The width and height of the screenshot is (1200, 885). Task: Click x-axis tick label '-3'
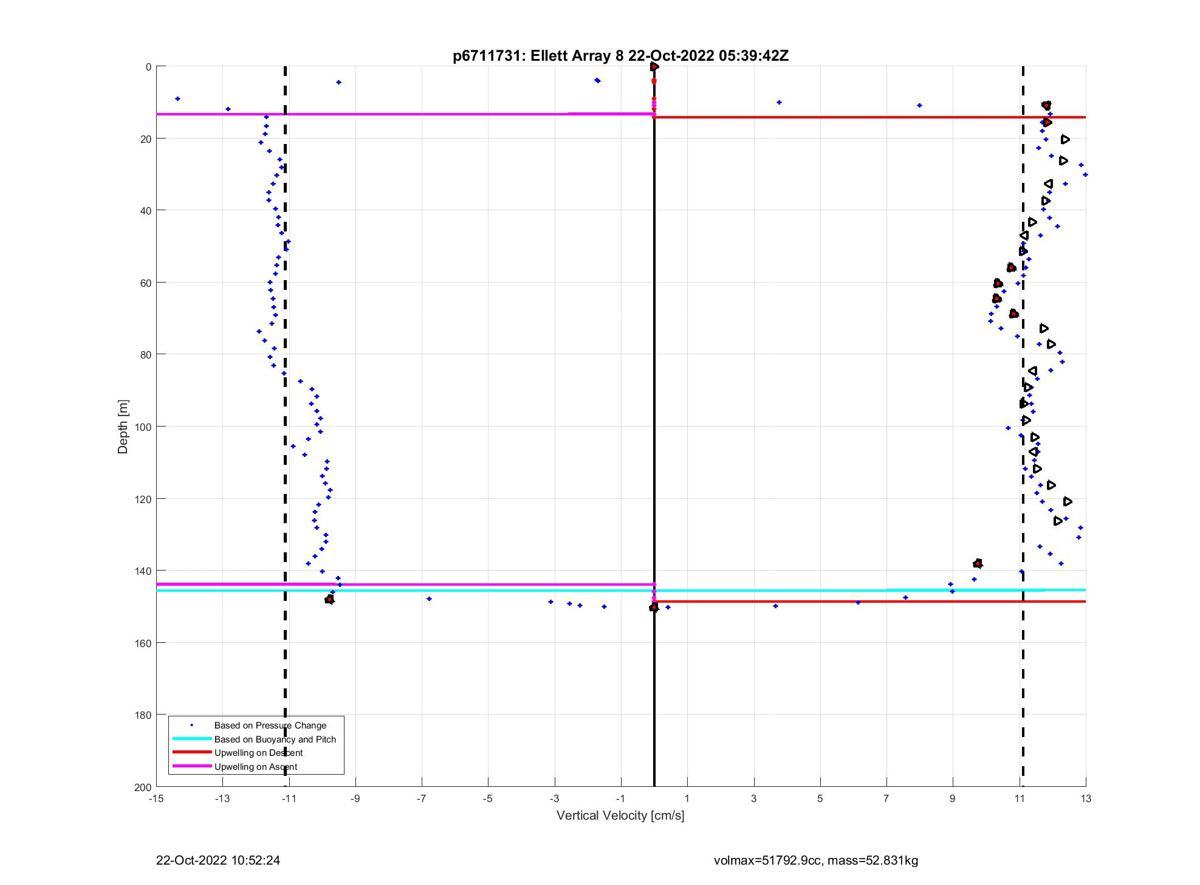pyautogui.click(x=554, y=798)
